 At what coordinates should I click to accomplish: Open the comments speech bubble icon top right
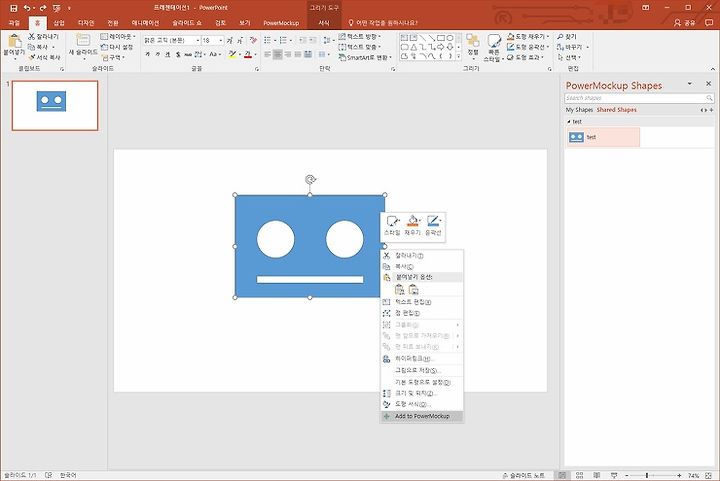tap(709, 22)
